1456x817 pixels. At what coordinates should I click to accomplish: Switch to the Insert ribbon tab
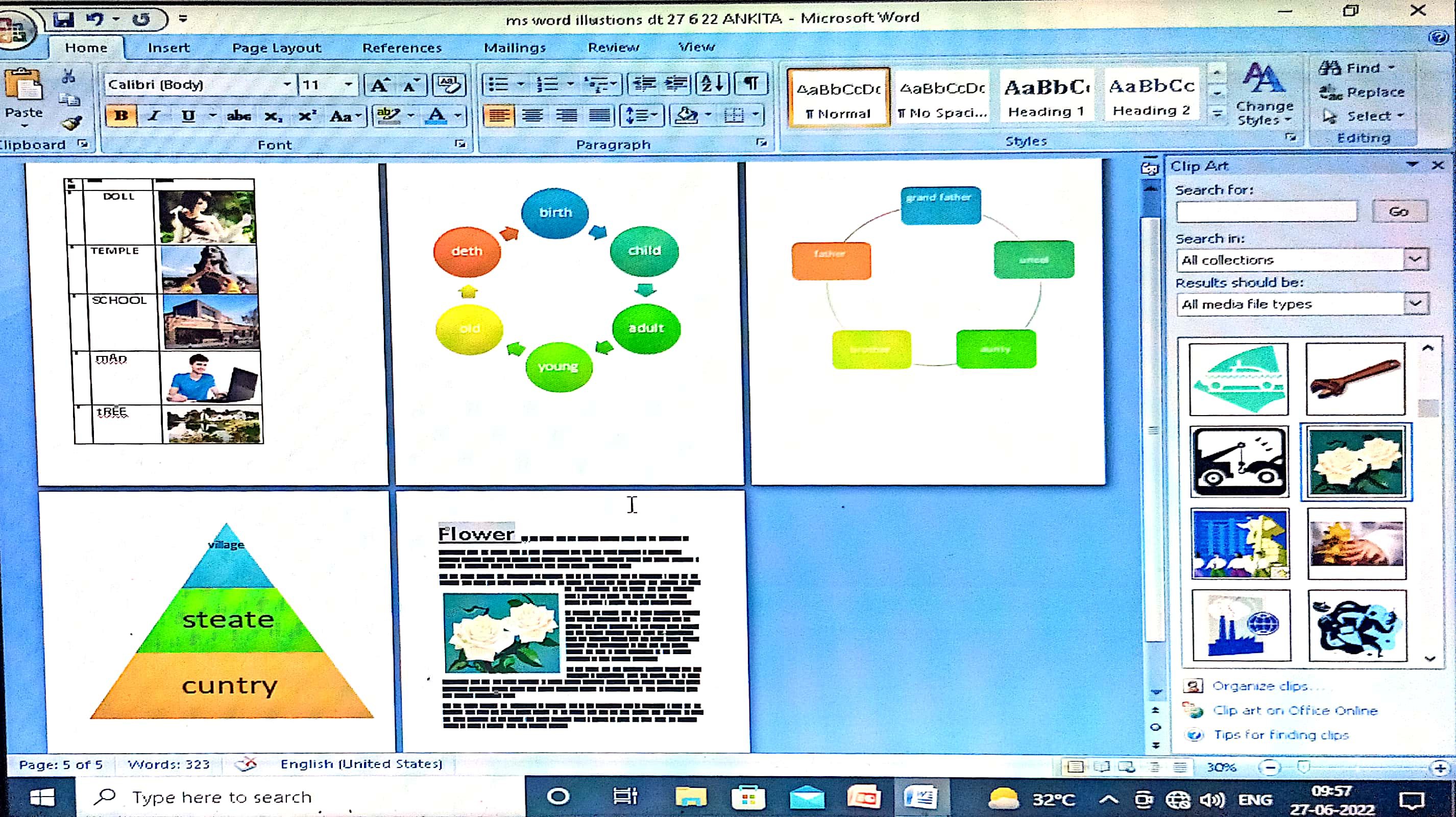tap(168, 48)
